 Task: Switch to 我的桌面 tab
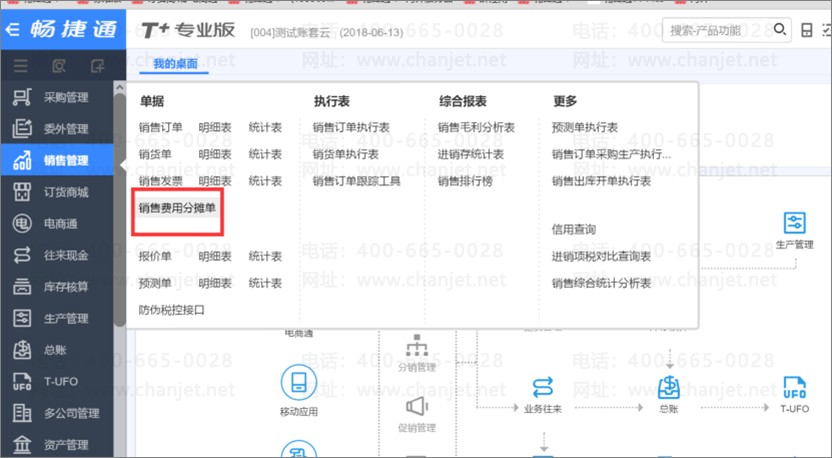(x=175, y=64)
